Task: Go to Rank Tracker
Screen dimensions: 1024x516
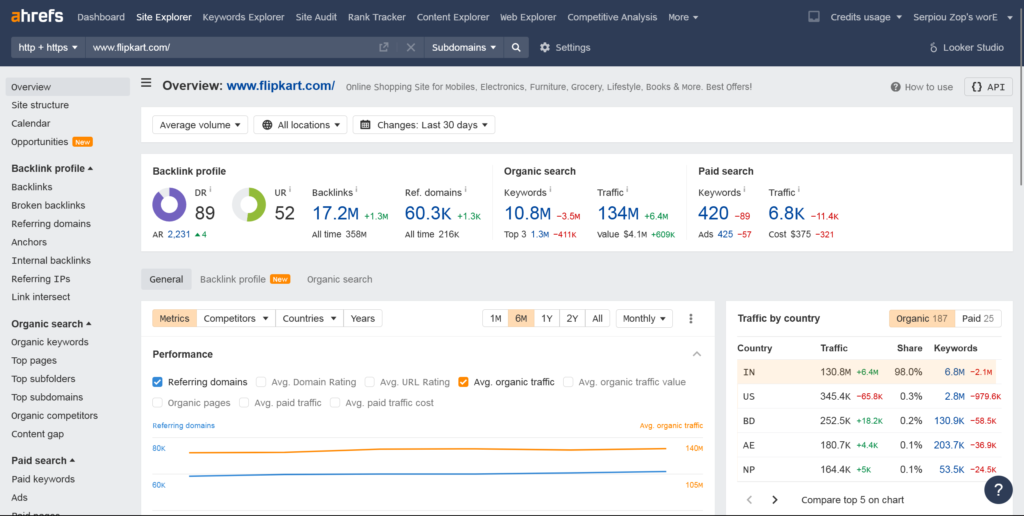Action: [377, 17]
